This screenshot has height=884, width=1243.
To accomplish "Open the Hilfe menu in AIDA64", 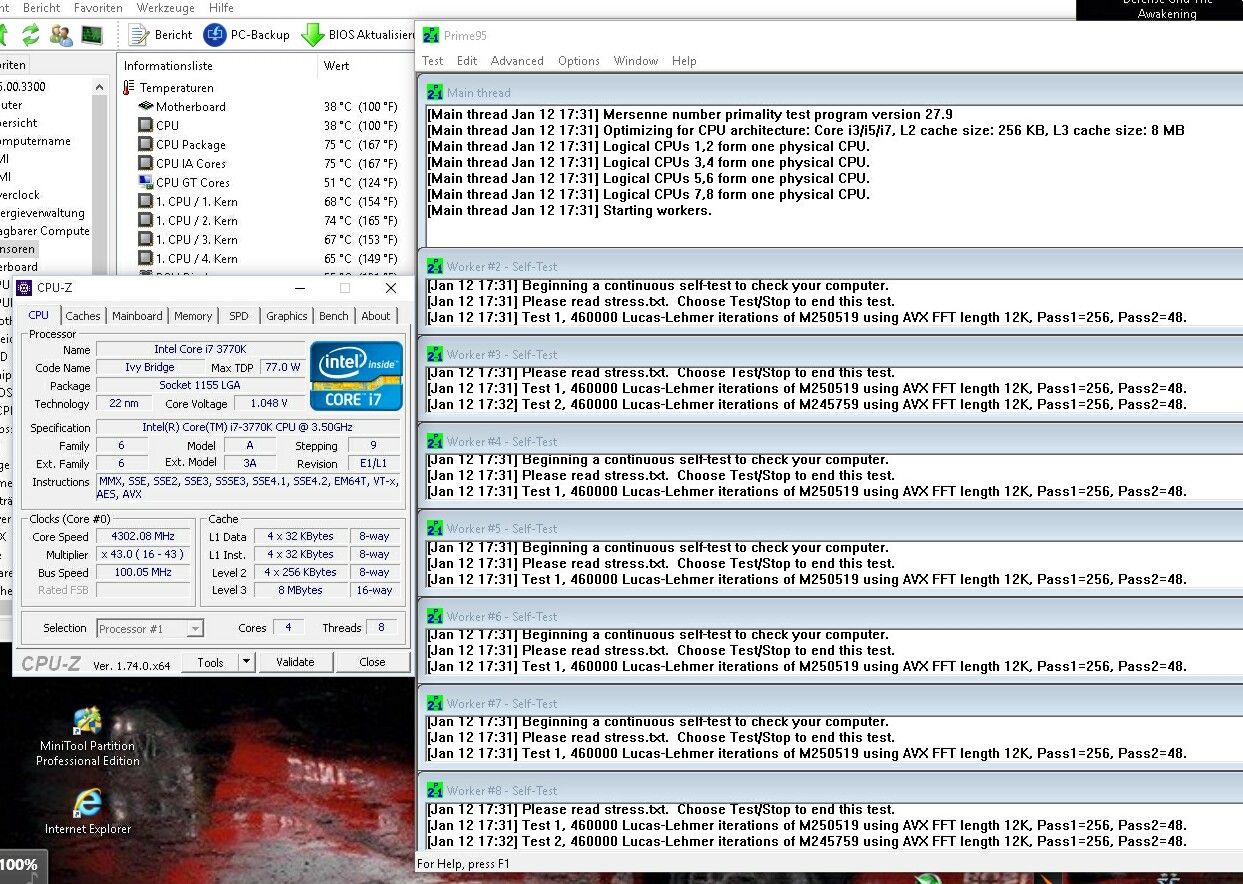I will point(221,8).
